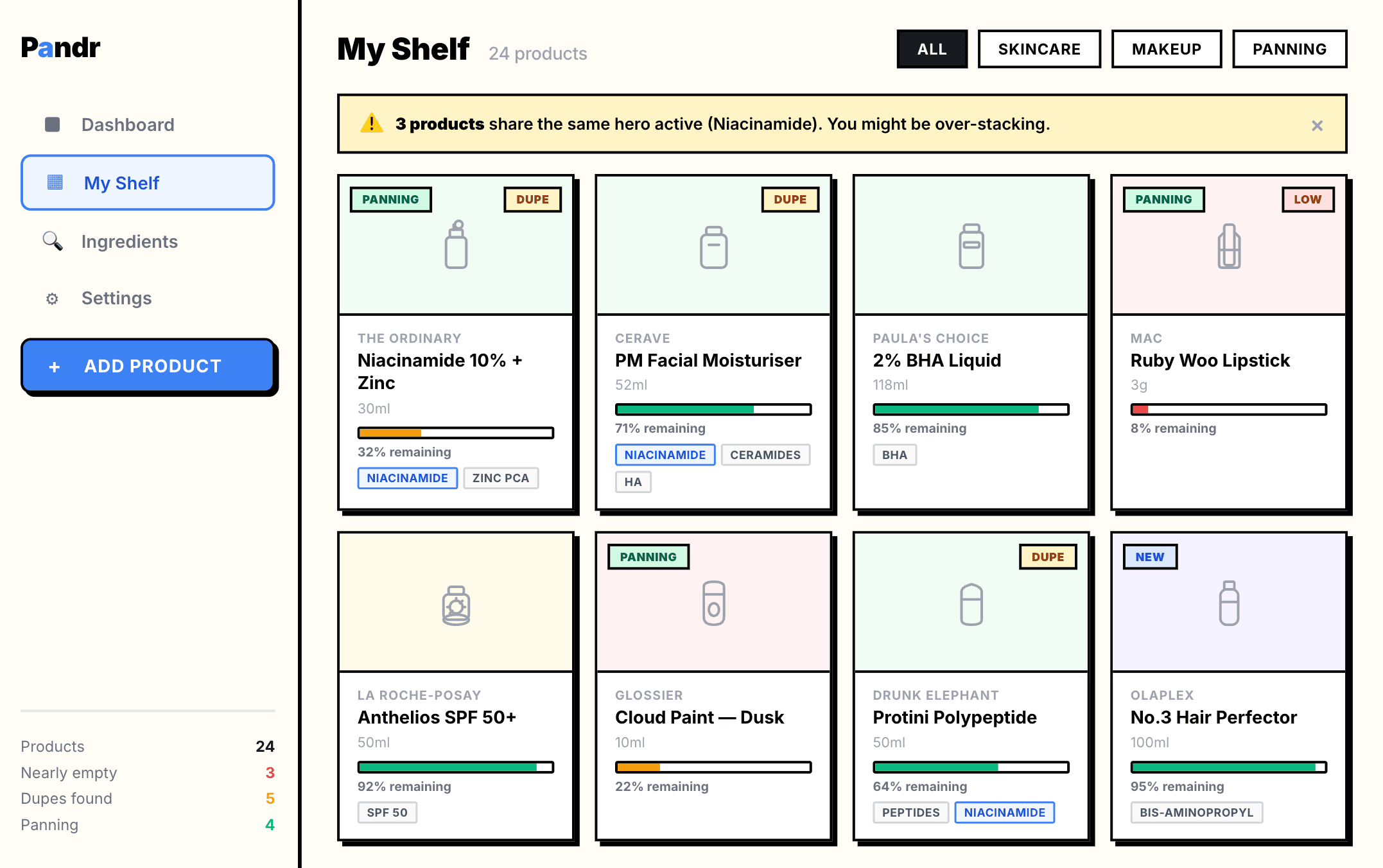Switch to the SKINCARE filter tab

coord(1039,48)
